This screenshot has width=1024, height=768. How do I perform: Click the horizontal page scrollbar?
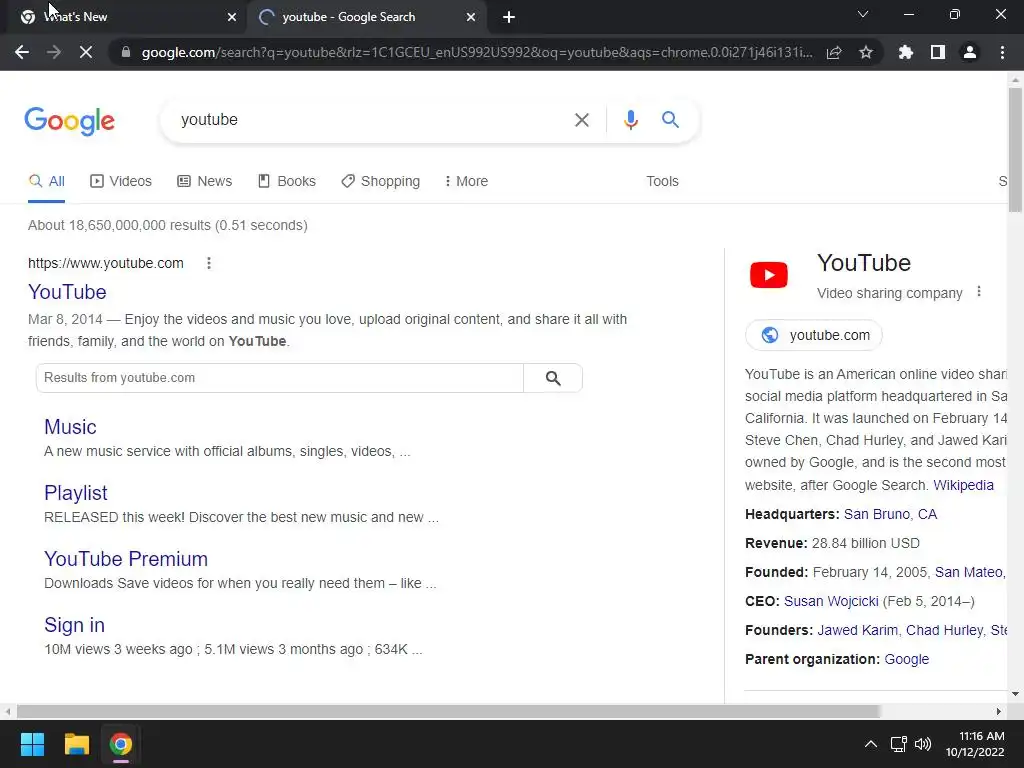[x=448, y=711]
